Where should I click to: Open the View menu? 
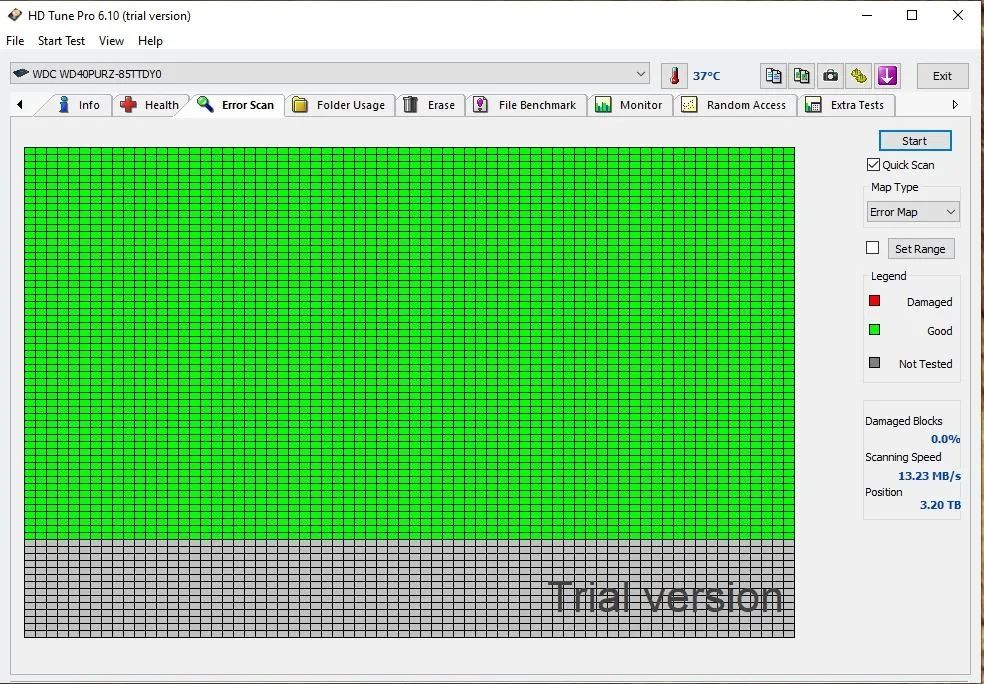point(111,41)
